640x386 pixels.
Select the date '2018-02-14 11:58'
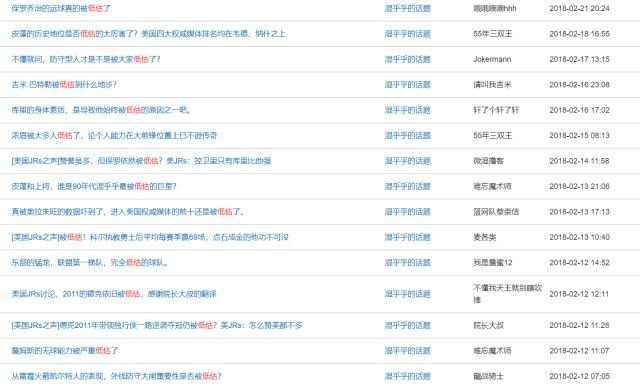pos(580,161)
